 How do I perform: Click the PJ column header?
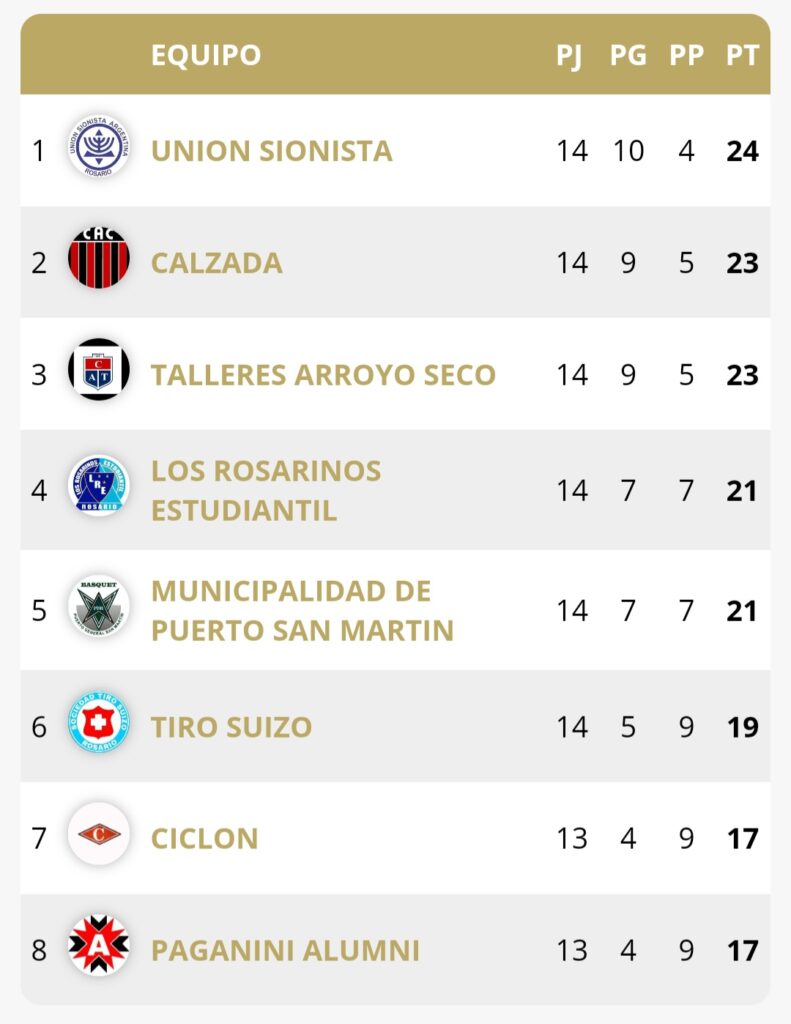pyautogui.click(x=569, y=55)
